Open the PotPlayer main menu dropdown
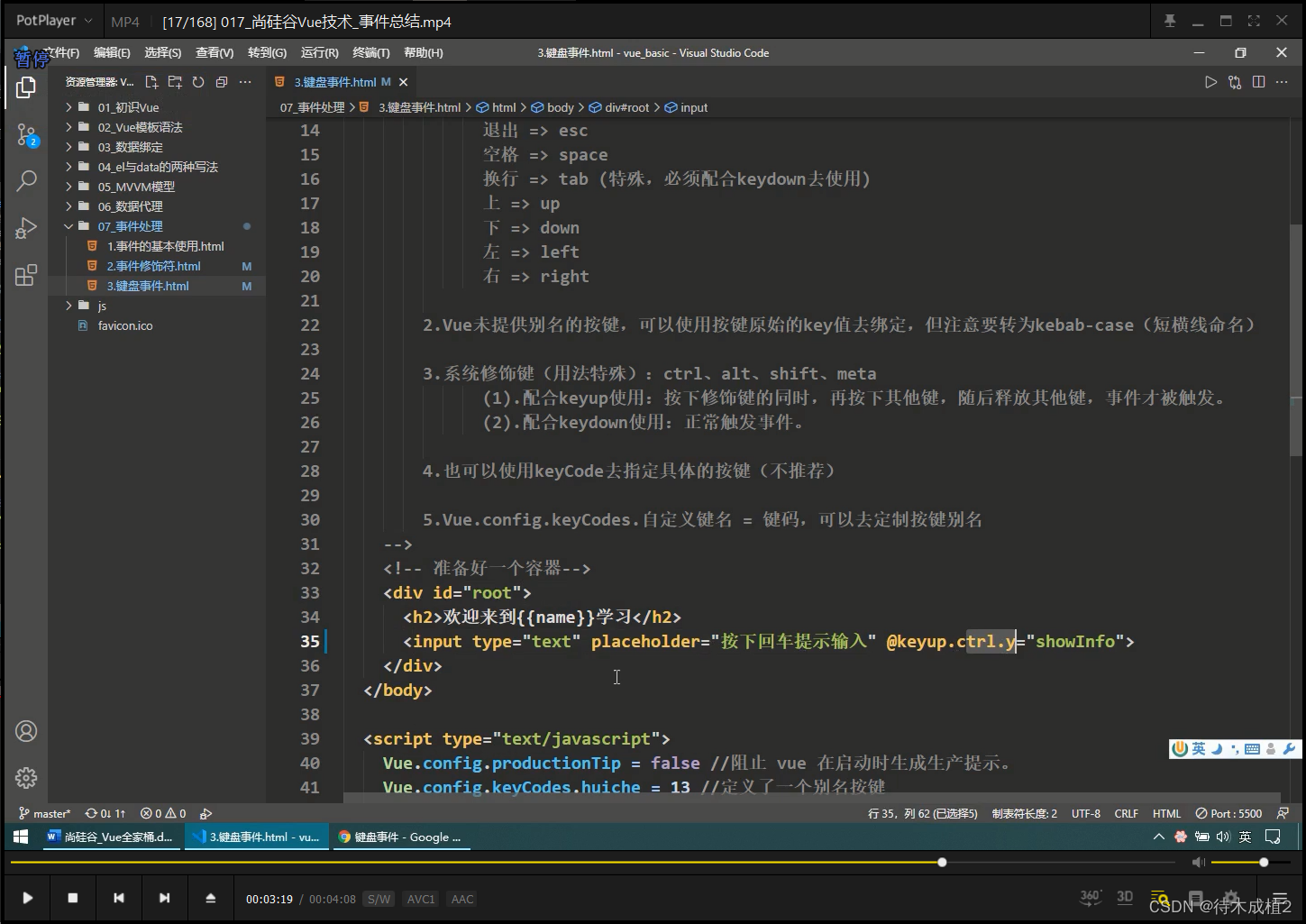1306x924 pixels. (x=53, y=21)
